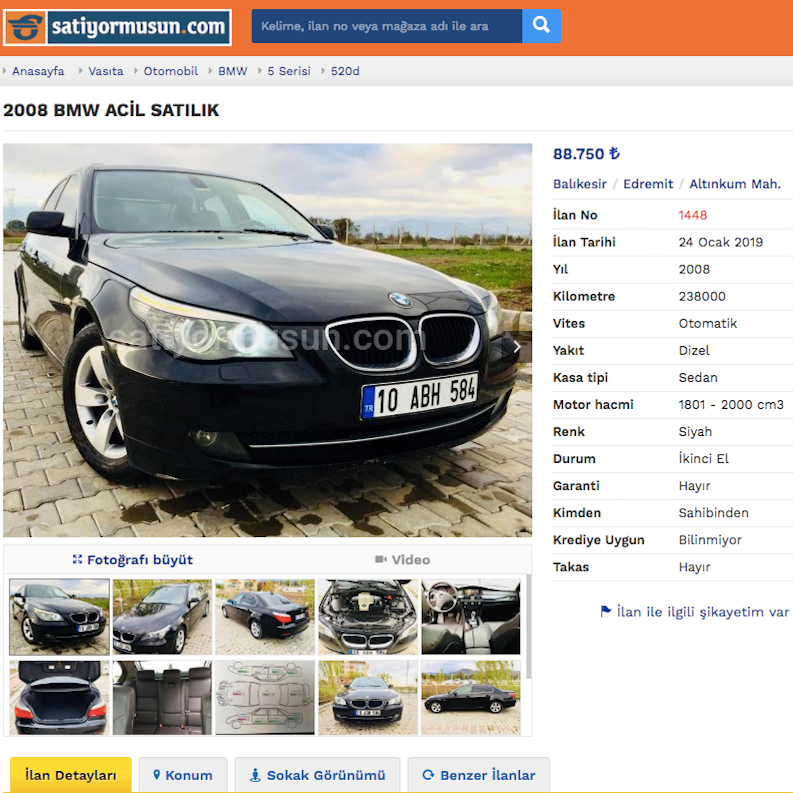Switch to the Video tab
This screenshot has height=793, width=793.
point(403,560)
